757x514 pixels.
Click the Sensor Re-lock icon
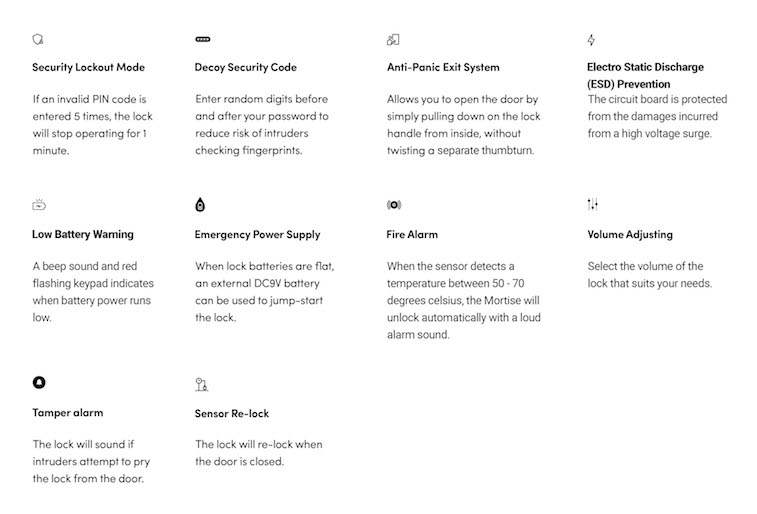[x=201, y=383]
